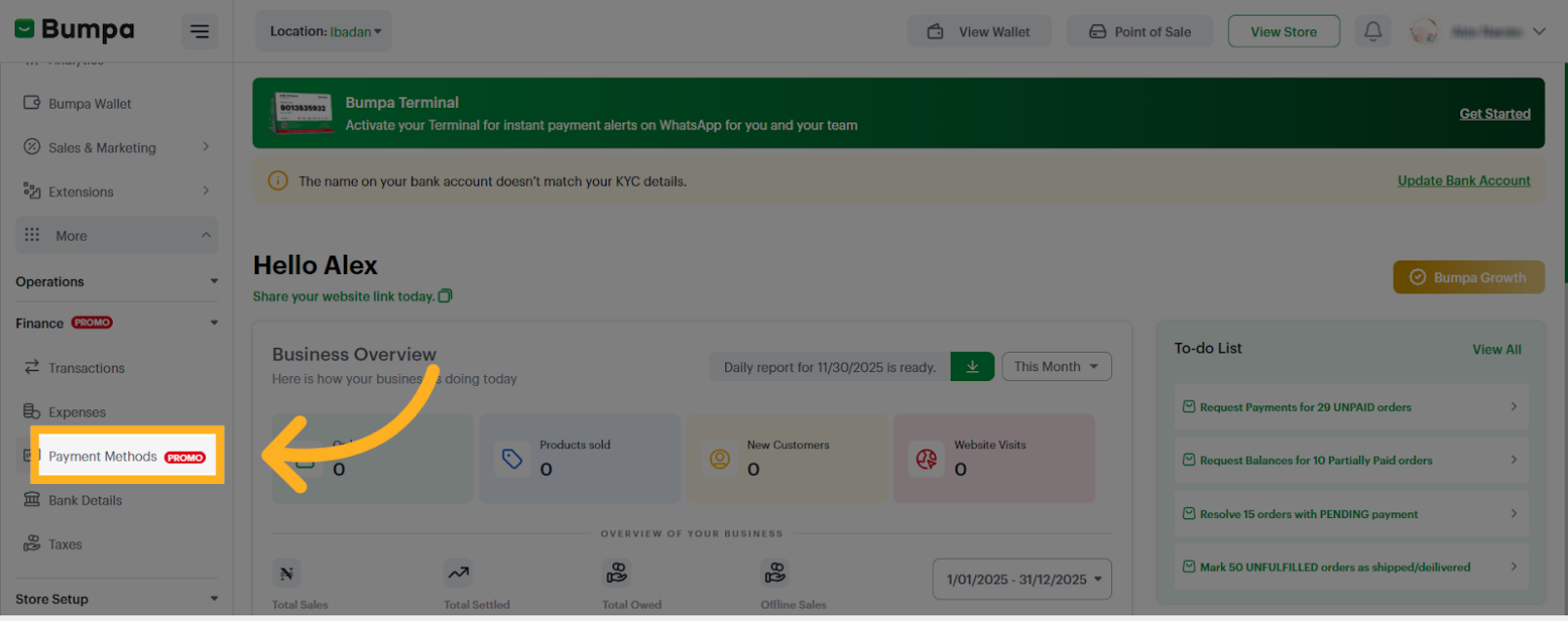Screen dimensions: 1568x621
Task: Open the Location Ibadan dropdown
Action: pos(324,31)
